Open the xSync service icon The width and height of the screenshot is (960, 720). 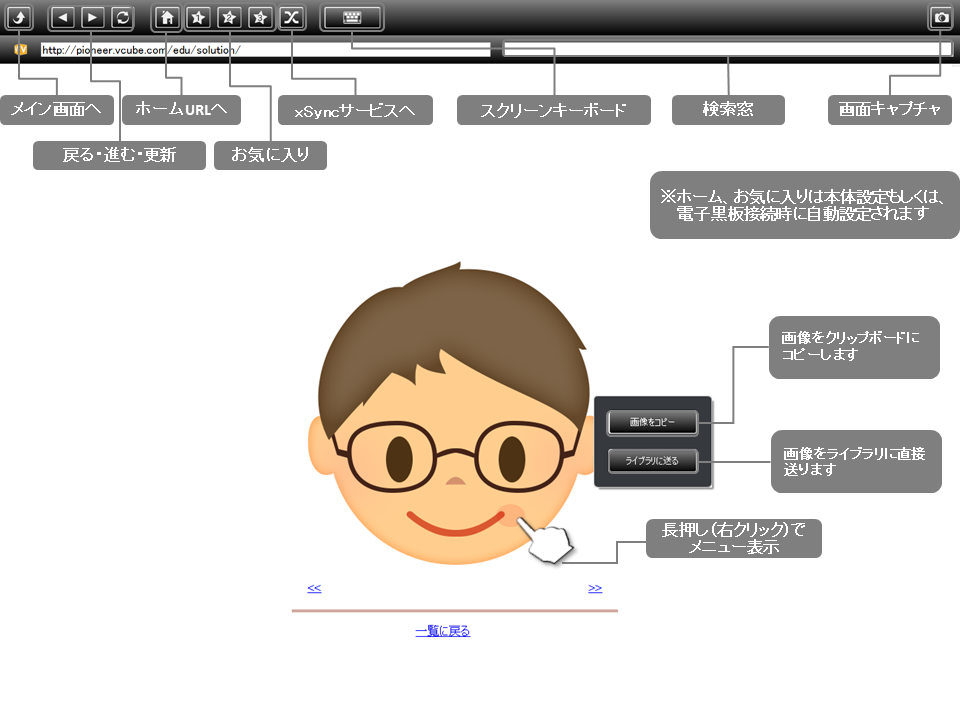(x=291, y=17)
